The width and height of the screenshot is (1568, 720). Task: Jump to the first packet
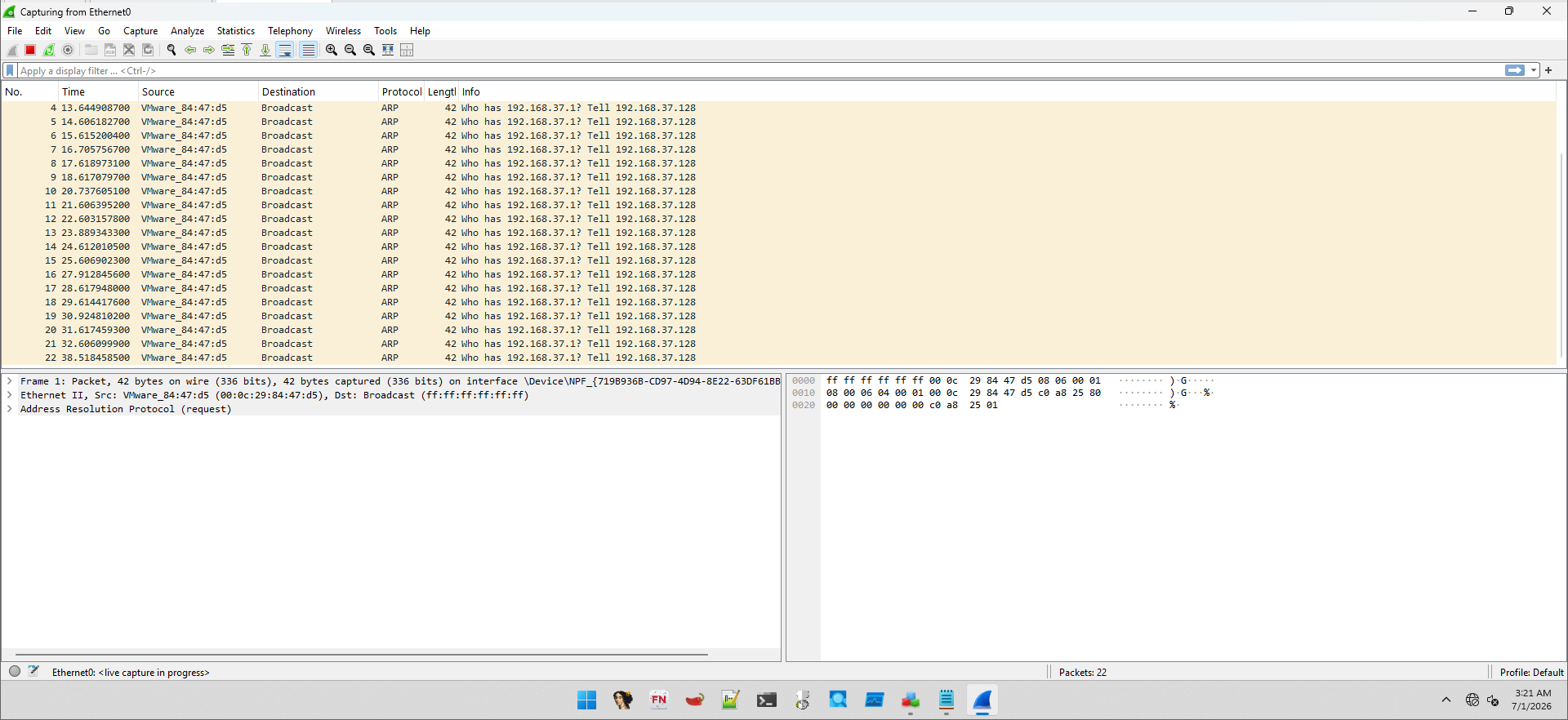click(x=247, y=50)
